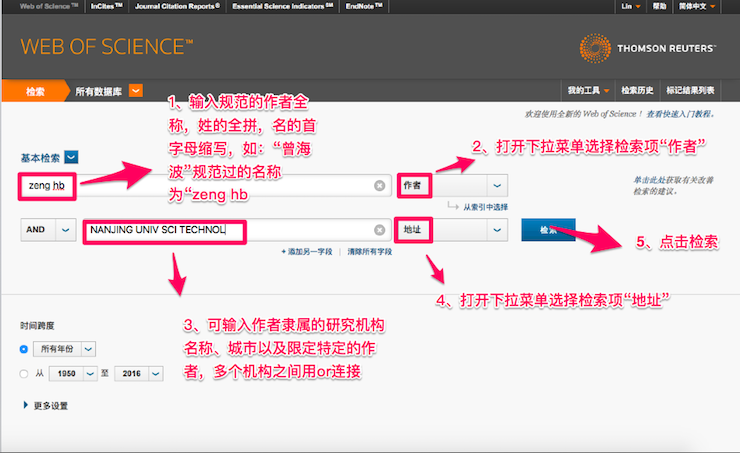Click into the 'zeng hb' author input field
This screenshot has width=740, height=453.
pyautogui.click(x=205, y=185)
